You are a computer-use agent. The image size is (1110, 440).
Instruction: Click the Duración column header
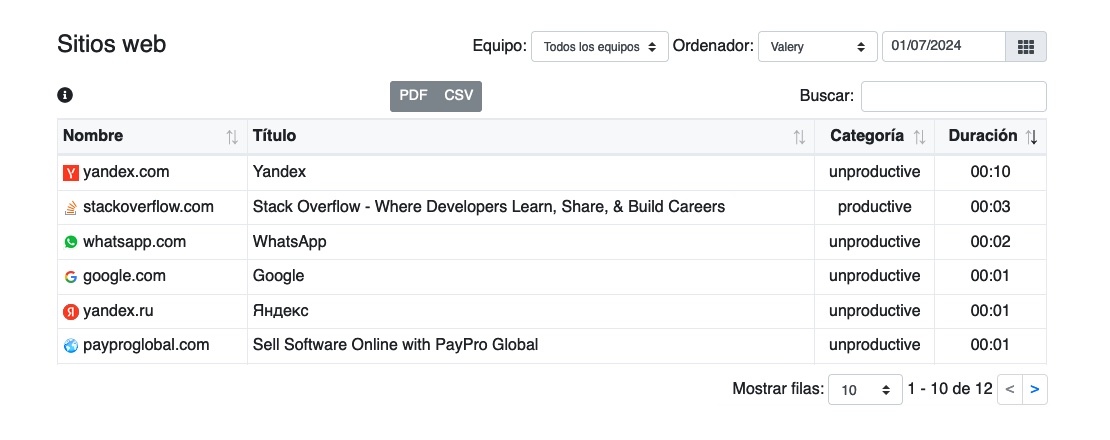click(990, 136)
